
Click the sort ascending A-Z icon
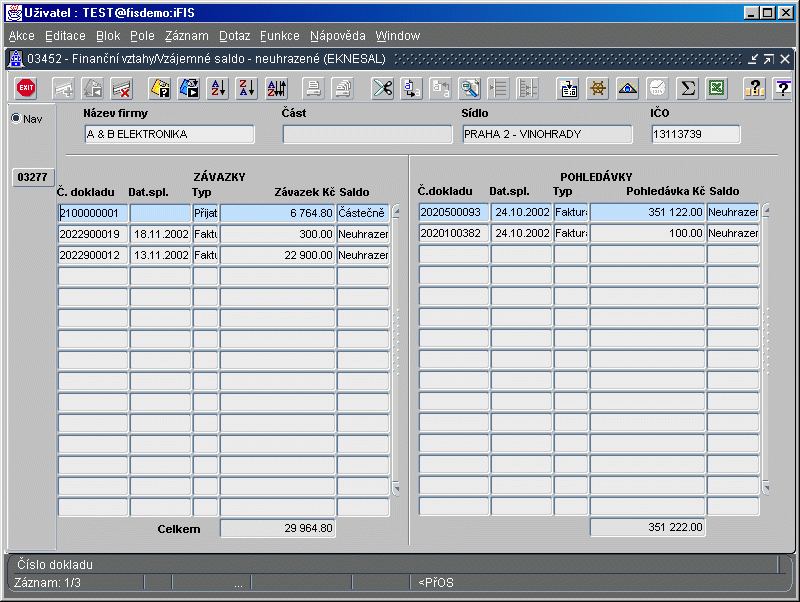tap(217, 89)
